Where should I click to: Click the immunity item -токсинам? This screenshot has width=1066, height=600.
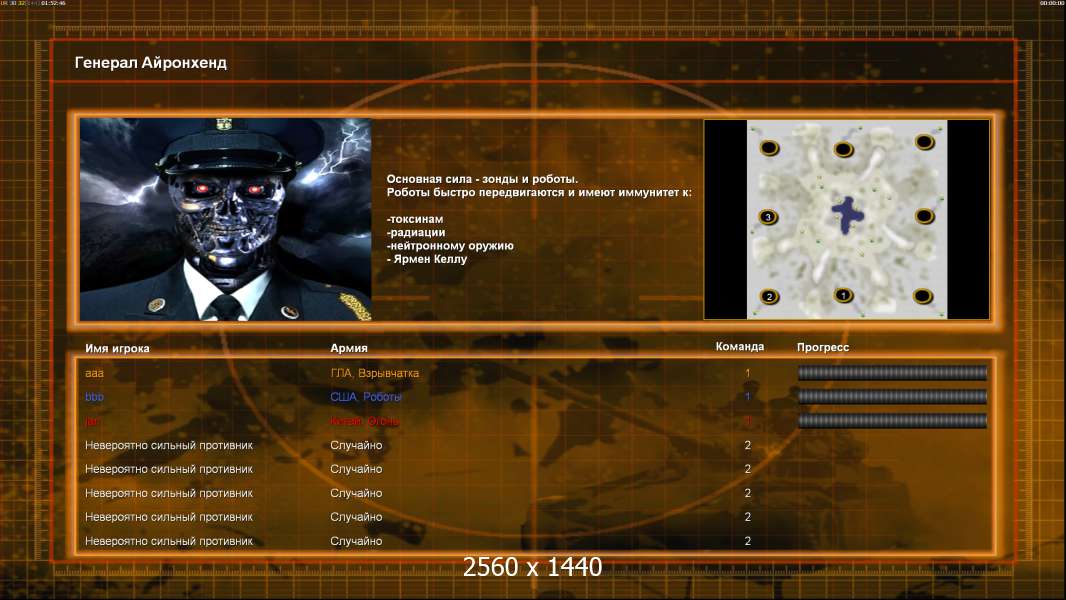tap(415, 219)
